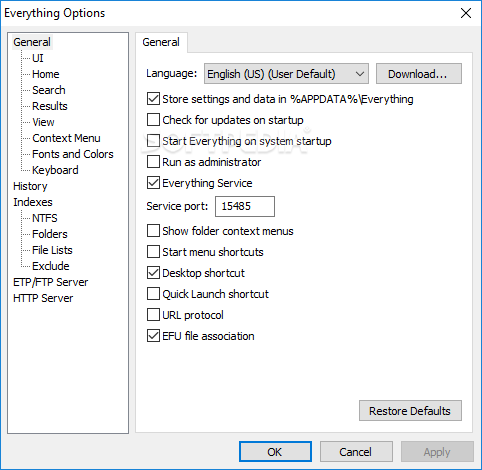Open the UI settings page
The height and width of the screenshot is (470, 482).
[38, 58]
